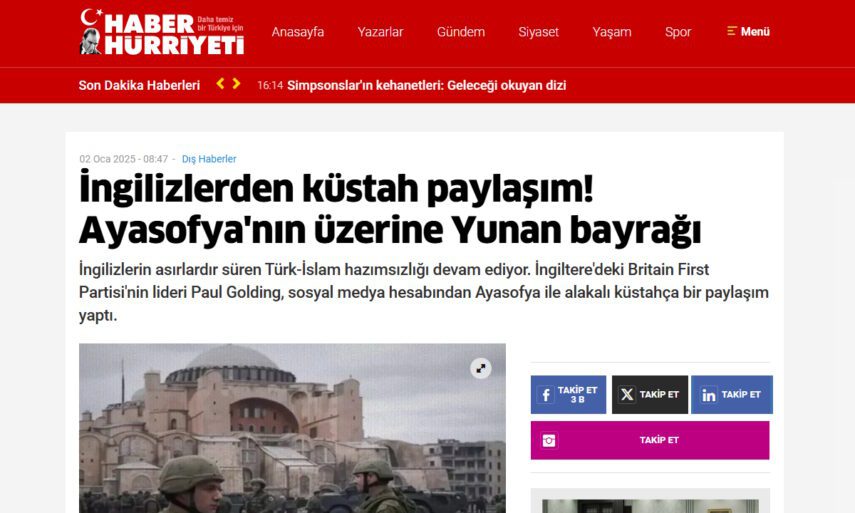Open the Spor section
The image size is (855, 513).
pyautogui.click(x=678, y=32)
